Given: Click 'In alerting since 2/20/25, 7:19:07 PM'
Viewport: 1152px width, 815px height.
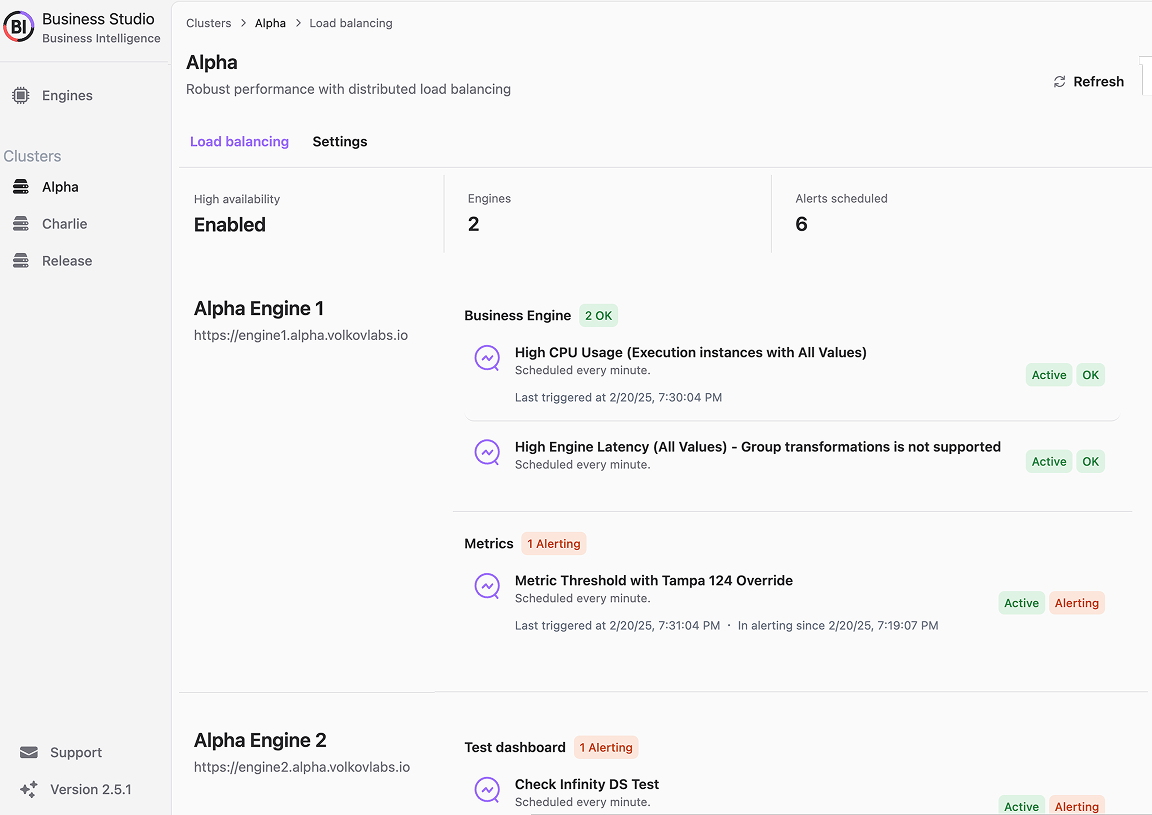Looking at the screenshot, I should coord(838,626).
